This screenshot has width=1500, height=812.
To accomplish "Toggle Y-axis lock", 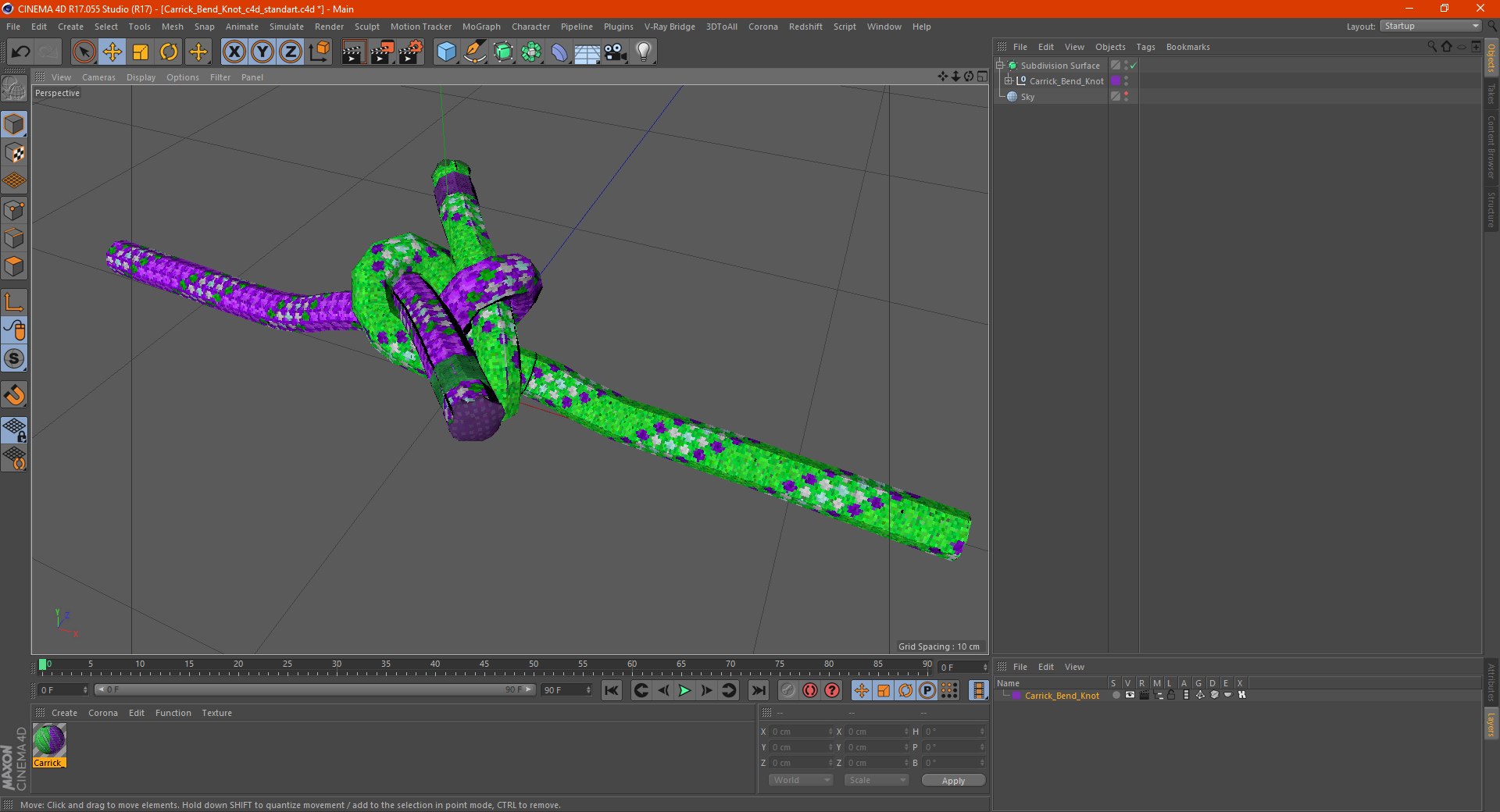I will [x=262, y=52].
